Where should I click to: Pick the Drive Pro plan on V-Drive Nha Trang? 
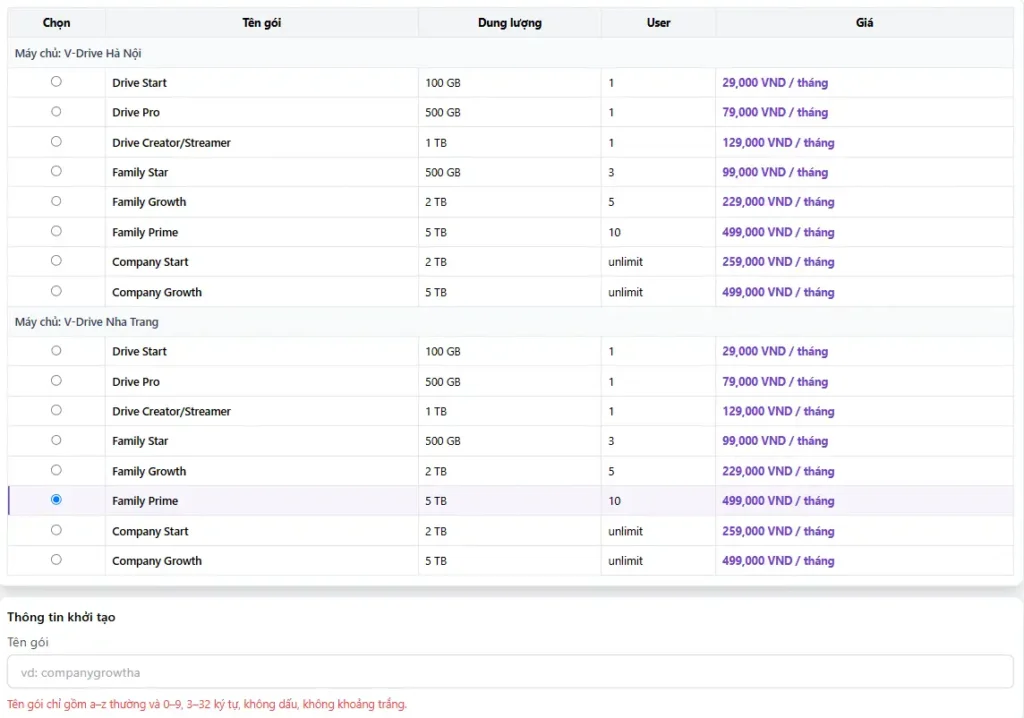[55, 381]
